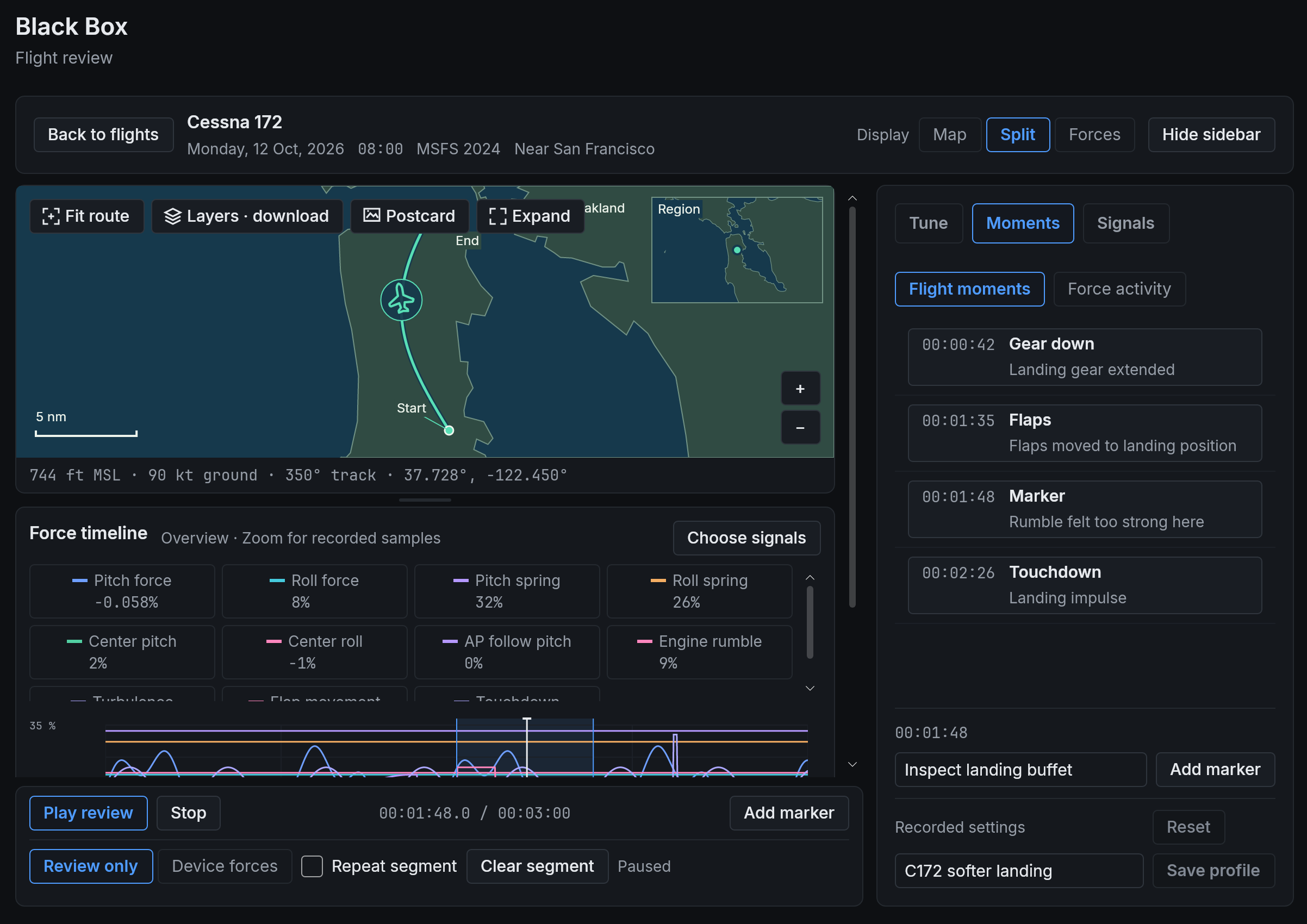Toggle Roll force signal chip
Image resolution: width=1307 pixels, height=924 pixels.
(x=314, y=591)
